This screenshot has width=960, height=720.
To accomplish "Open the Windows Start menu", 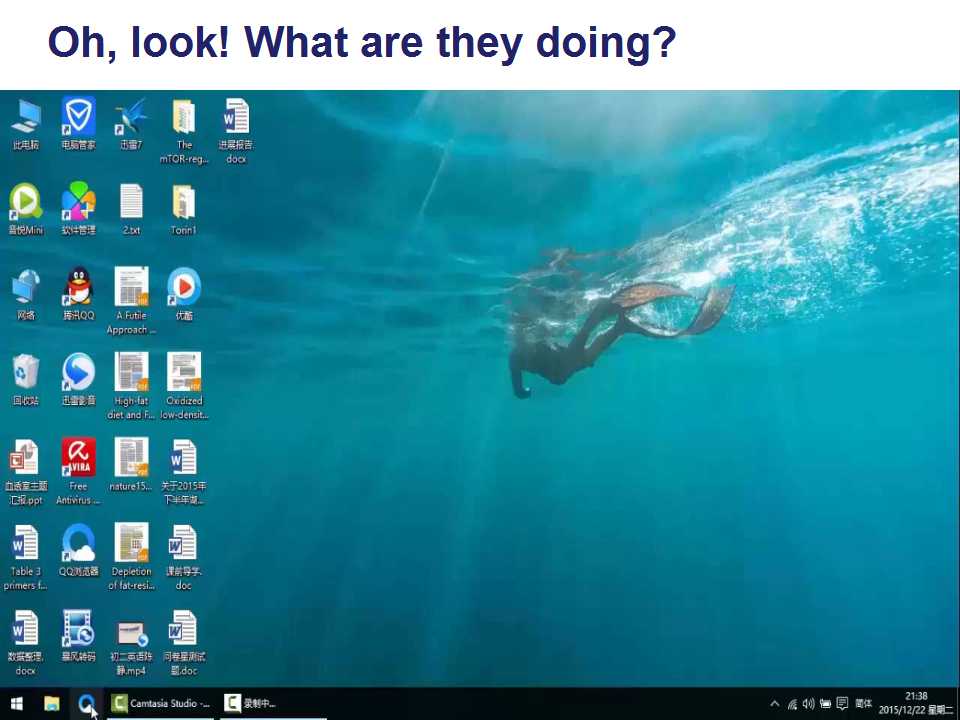I will point(17,704).
